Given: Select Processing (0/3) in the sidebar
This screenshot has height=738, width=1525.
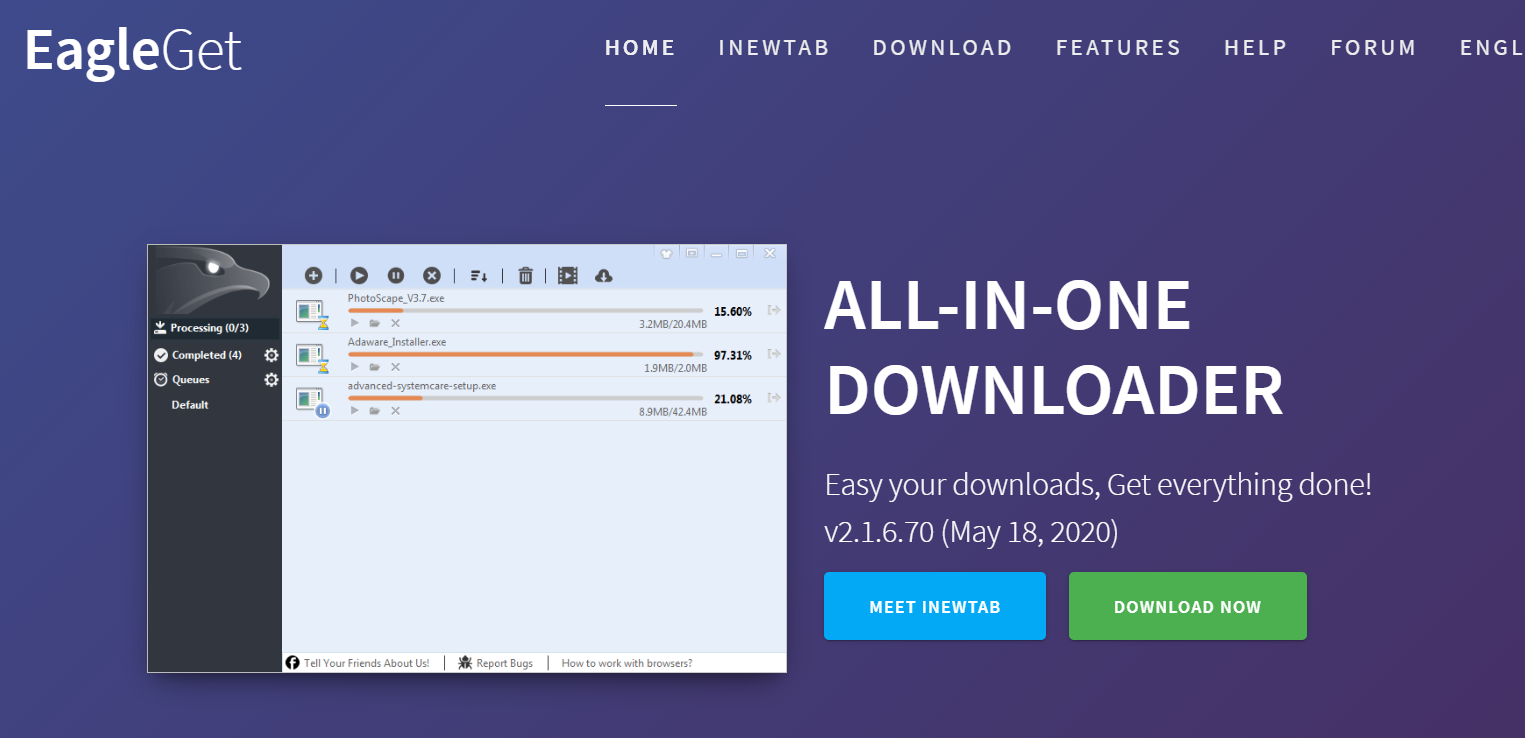Looking at the screenshot, I should [x=214, y=328].
